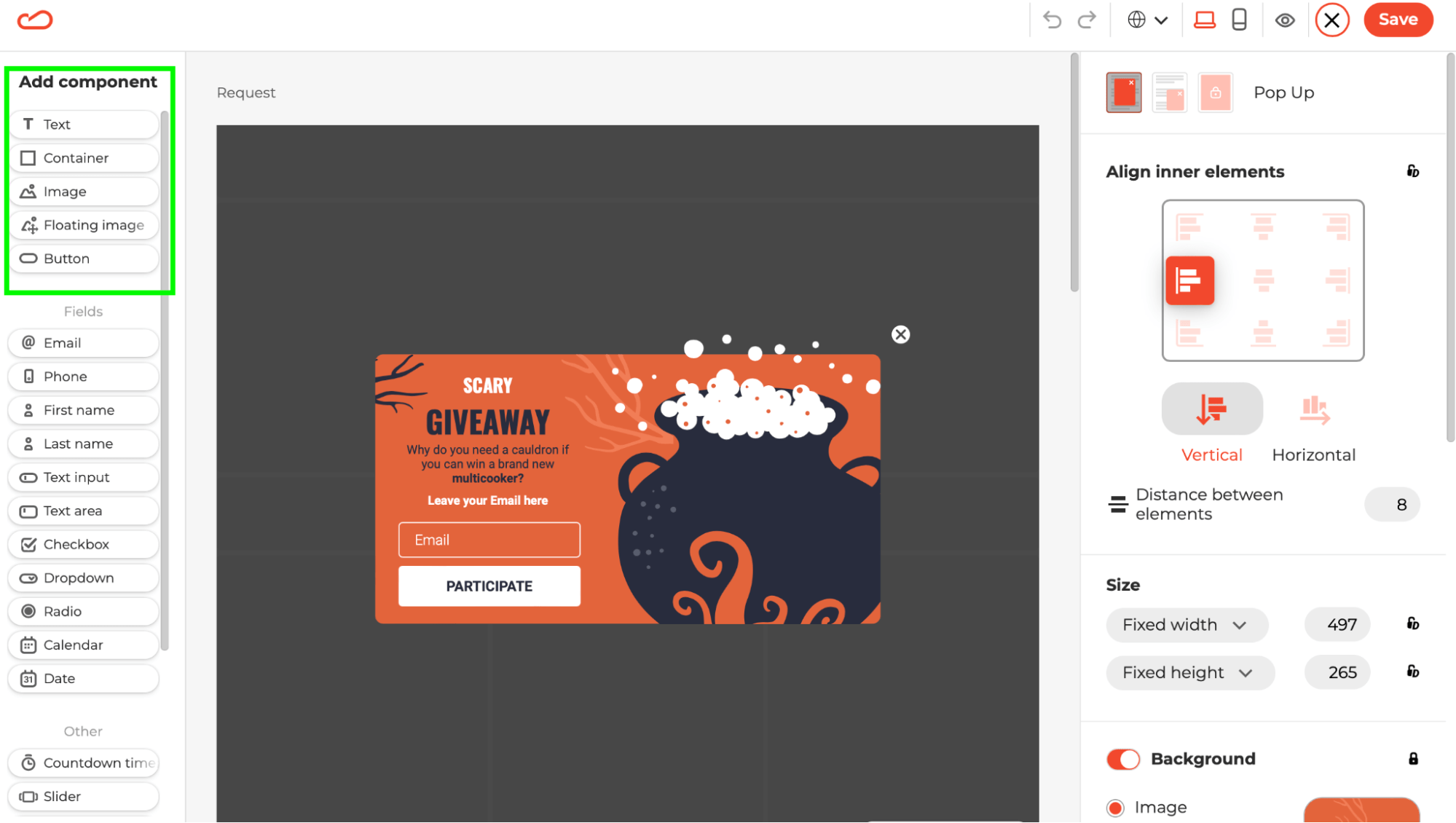
Task: Align inner elements middle center
Action: pos(1263,280)
